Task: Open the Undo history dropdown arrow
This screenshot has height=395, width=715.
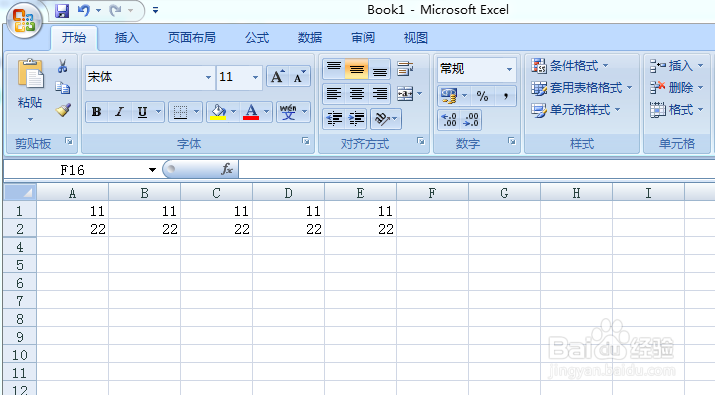Action: tap(98, 10)
